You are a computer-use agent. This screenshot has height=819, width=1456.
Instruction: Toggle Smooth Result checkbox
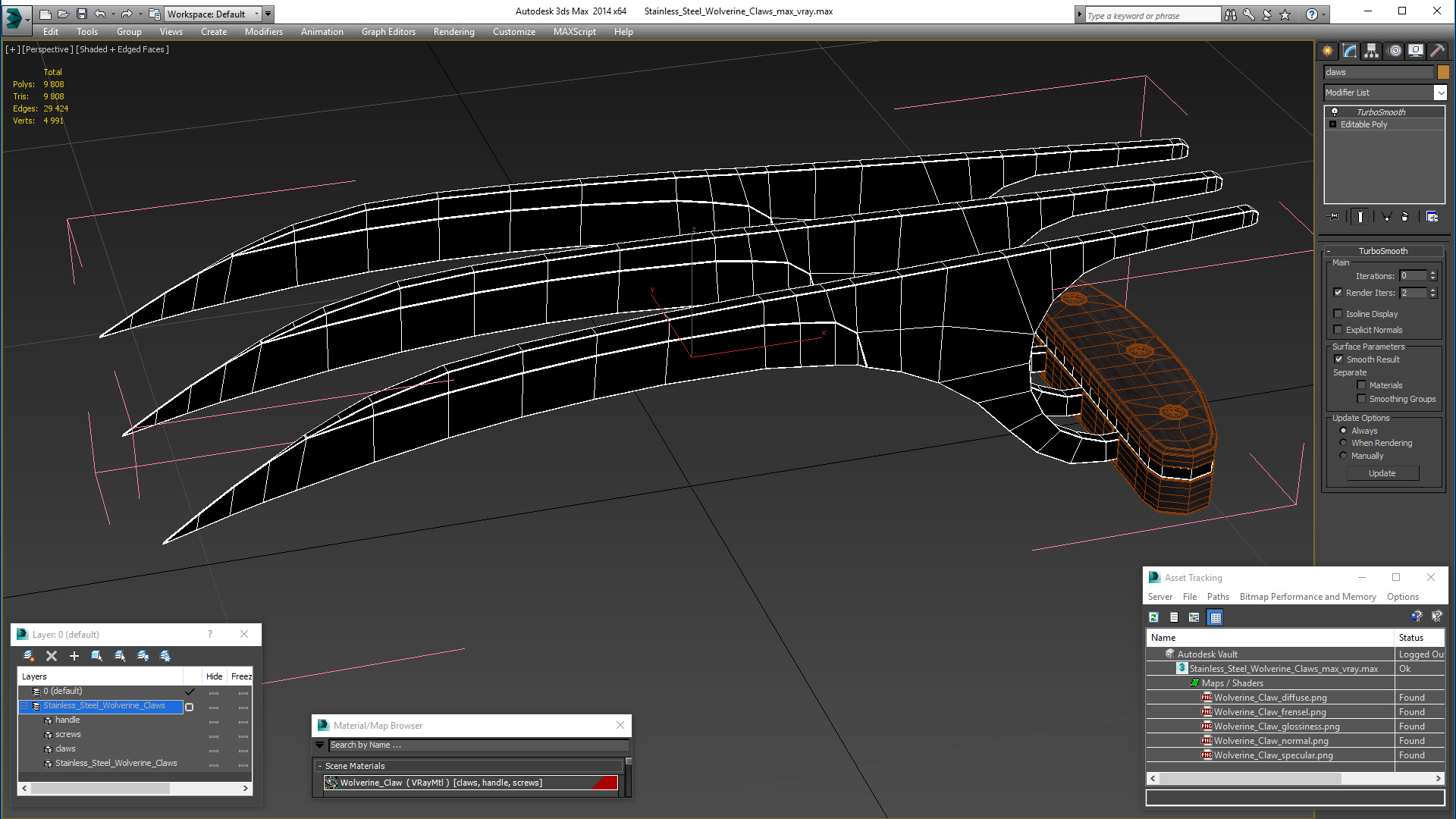(x=1338, y=359)
